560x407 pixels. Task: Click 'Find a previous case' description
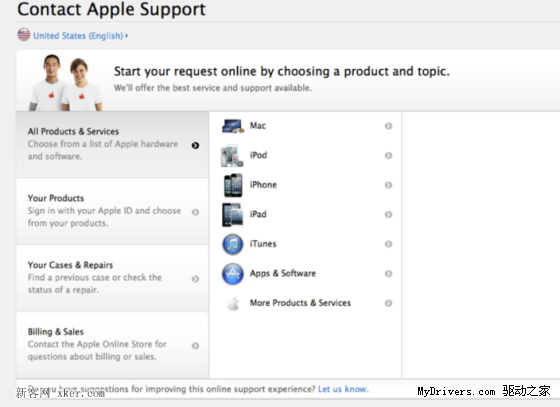tap(95, 284)
